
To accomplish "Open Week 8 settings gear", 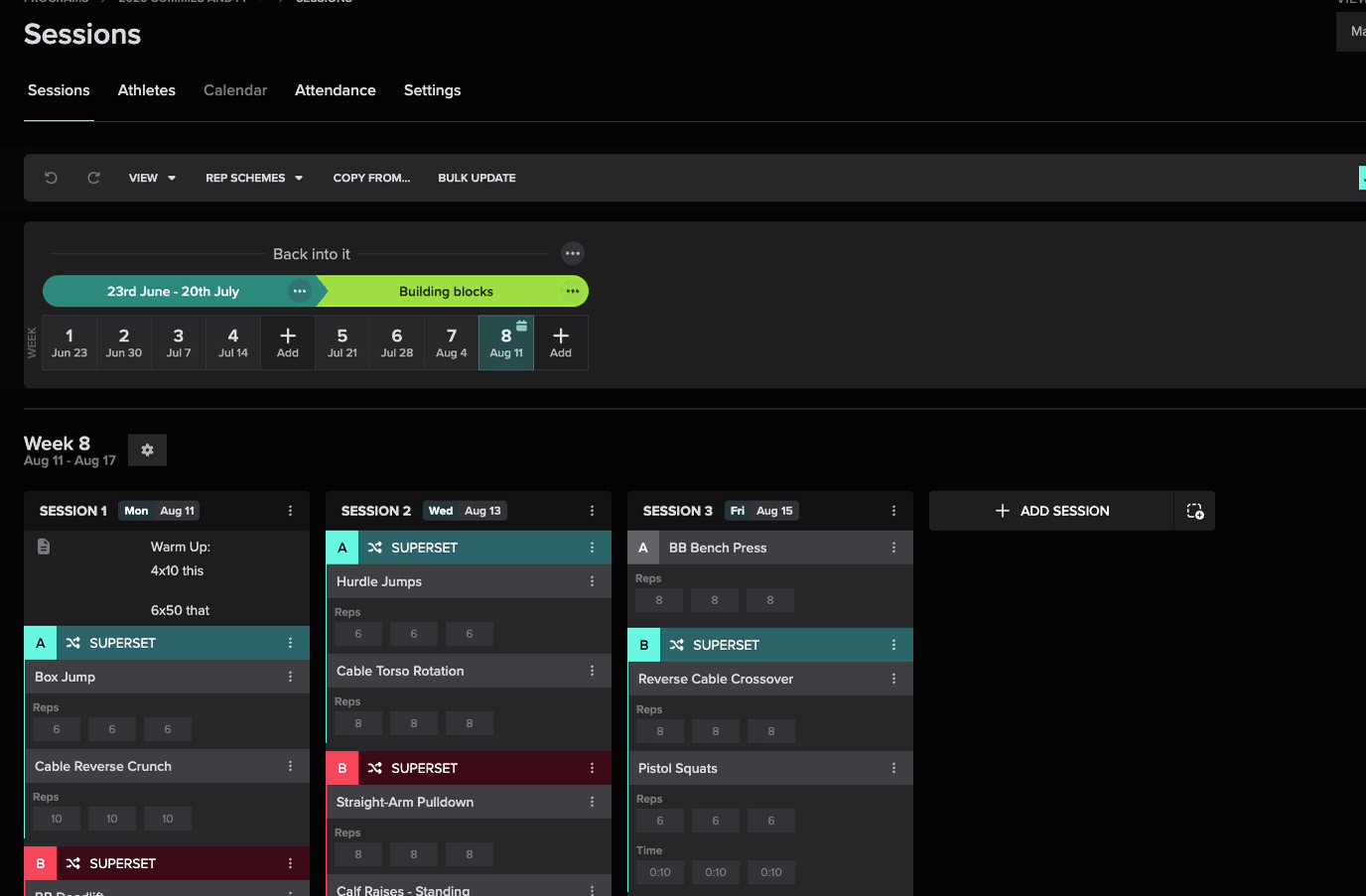I will point(147,449).
